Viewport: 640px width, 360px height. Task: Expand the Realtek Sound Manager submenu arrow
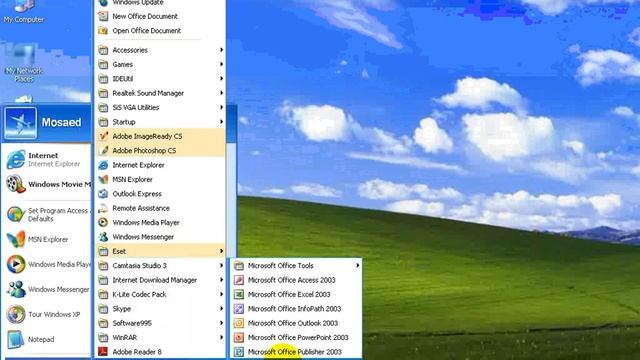(x=222, y=93)
